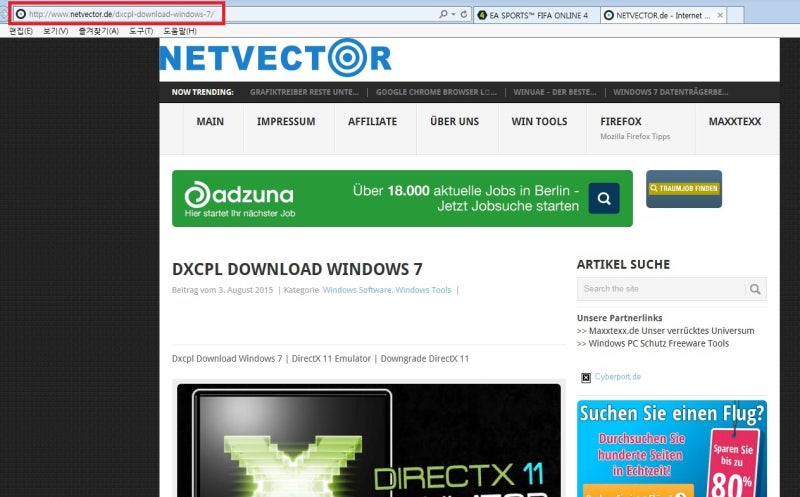Click the TRAUMJOB FINDEN button
The height and width of the screenshot is (497, 800).
[x=684, y=189]
